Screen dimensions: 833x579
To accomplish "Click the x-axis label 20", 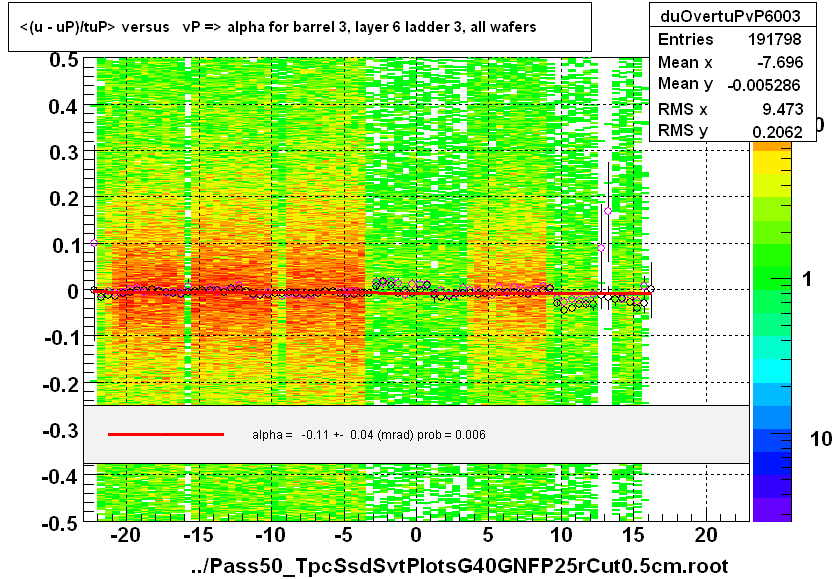I will pyautogui.click(x=706, y=535).
